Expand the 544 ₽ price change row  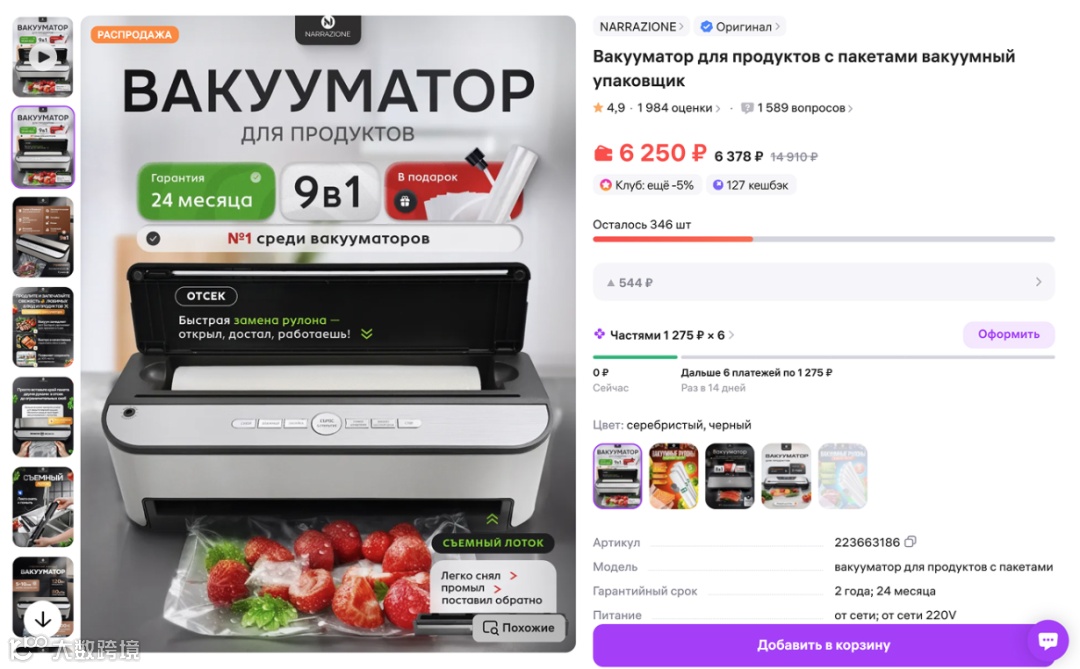pyautogui.click(x=824, y=282)
